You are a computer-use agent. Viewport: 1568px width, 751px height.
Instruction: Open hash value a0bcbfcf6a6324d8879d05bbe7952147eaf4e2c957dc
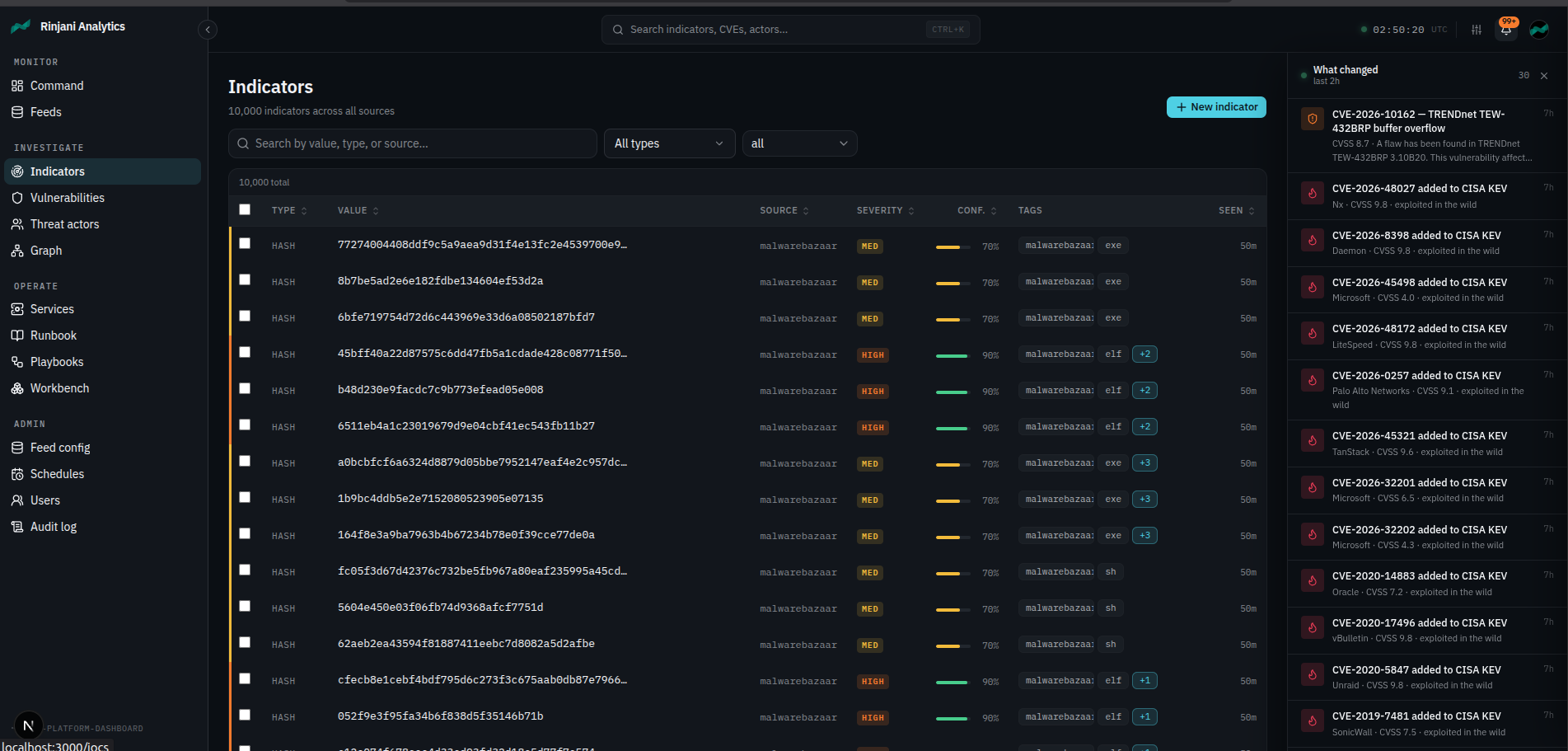coord(482,462)
